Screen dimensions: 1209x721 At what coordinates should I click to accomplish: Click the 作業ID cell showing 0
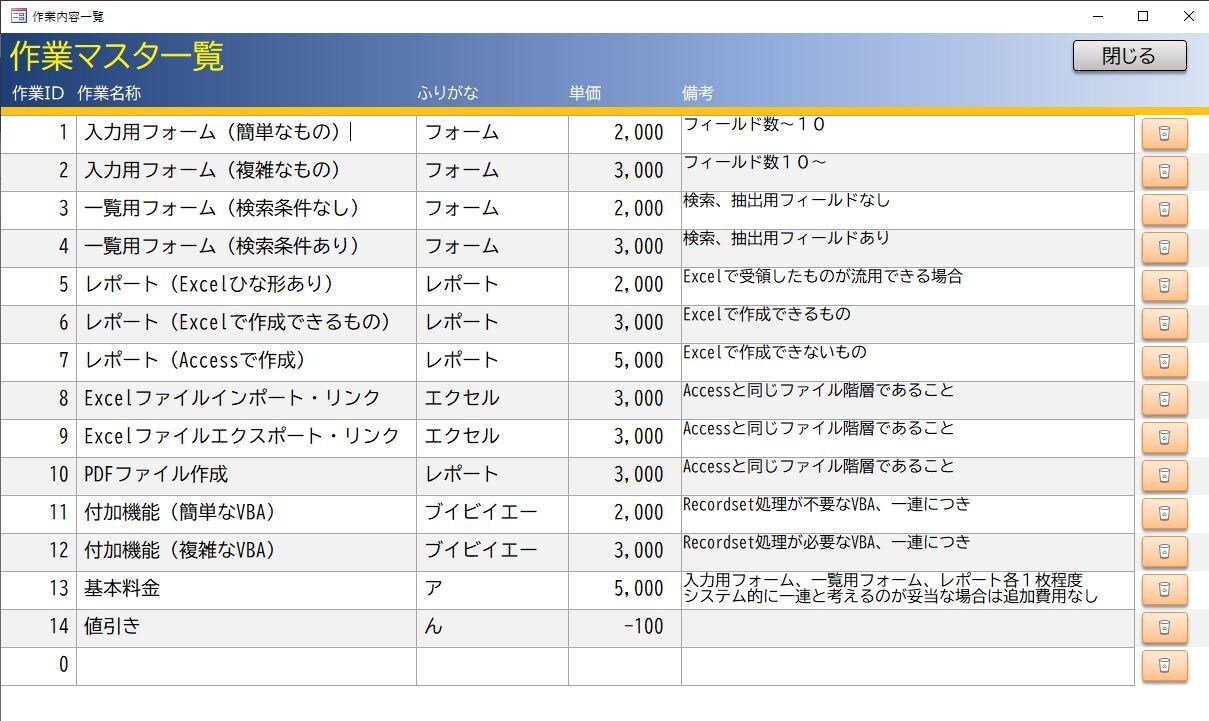coord(38,666)
